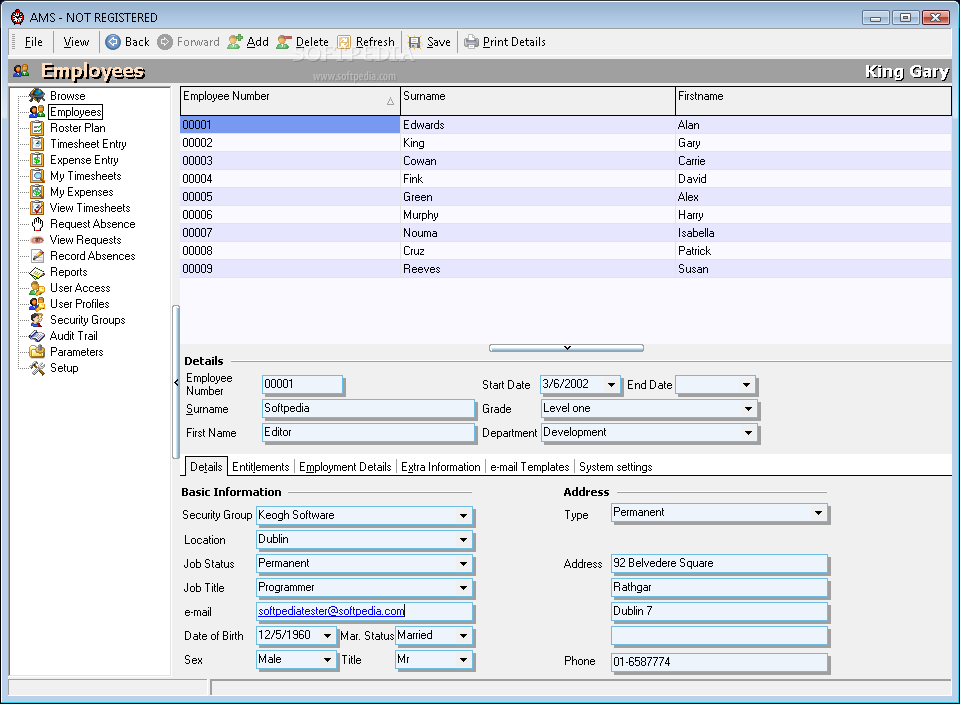Open the Sex dropdown
This screenshot has width=960, height=704.
[x=328, y=659]
